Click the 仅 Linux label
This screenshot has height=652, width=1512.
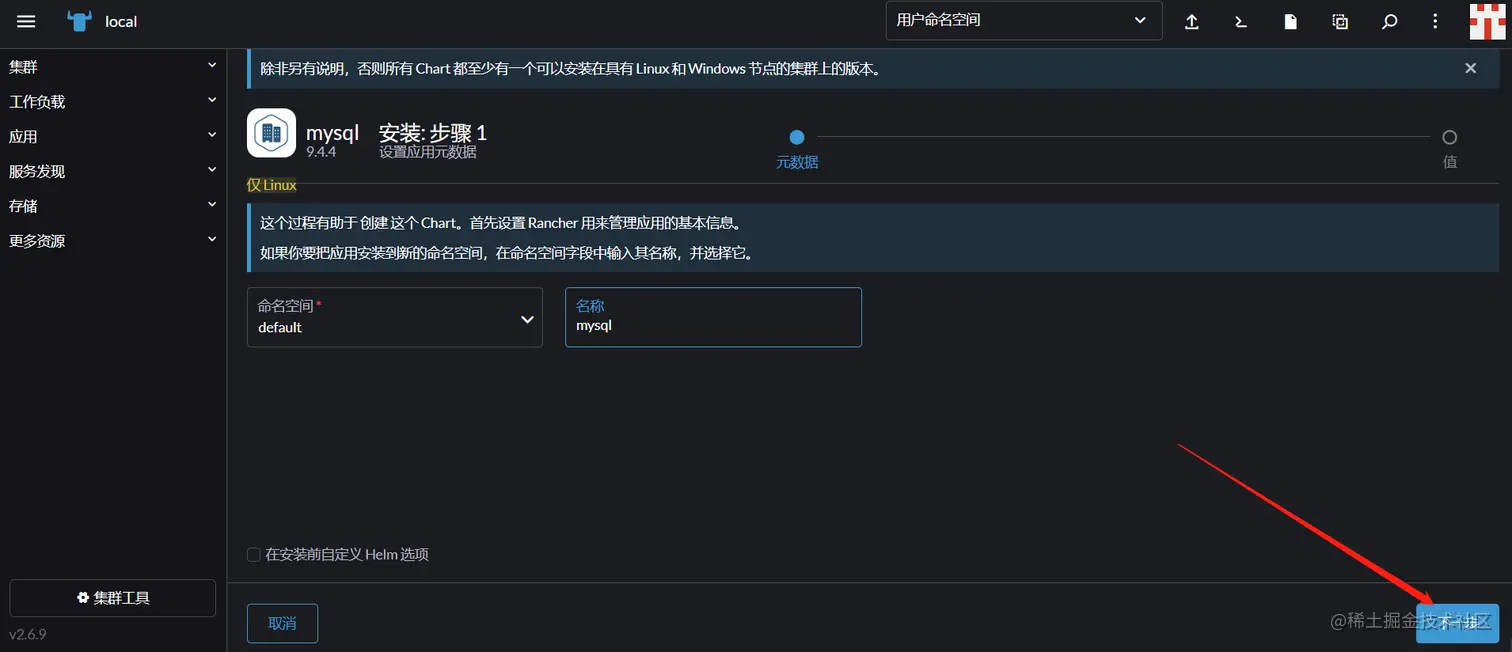272,185
